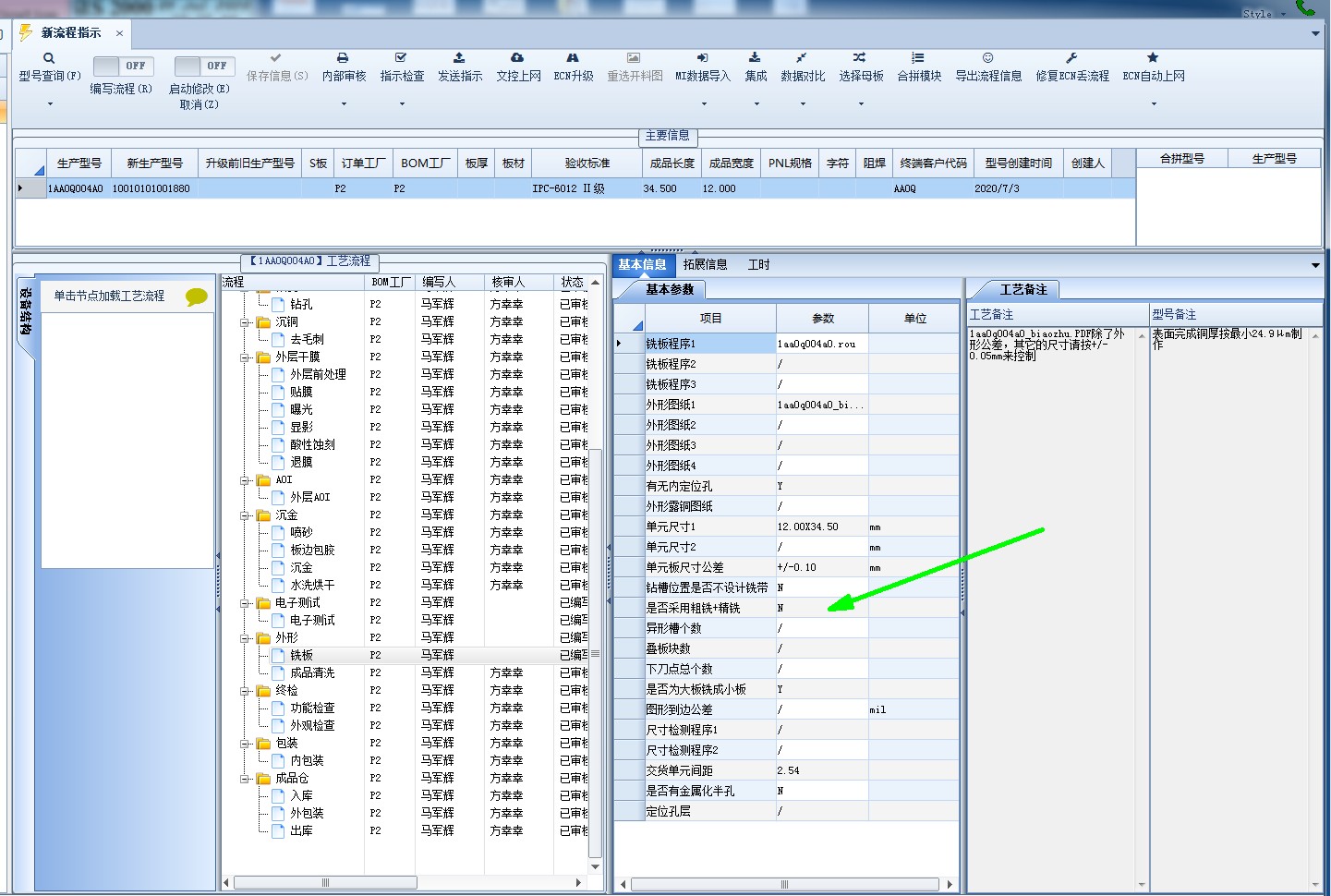Collapse the 外层干膜 tree node
1331x896 pixels.
(x=246, y=357)
